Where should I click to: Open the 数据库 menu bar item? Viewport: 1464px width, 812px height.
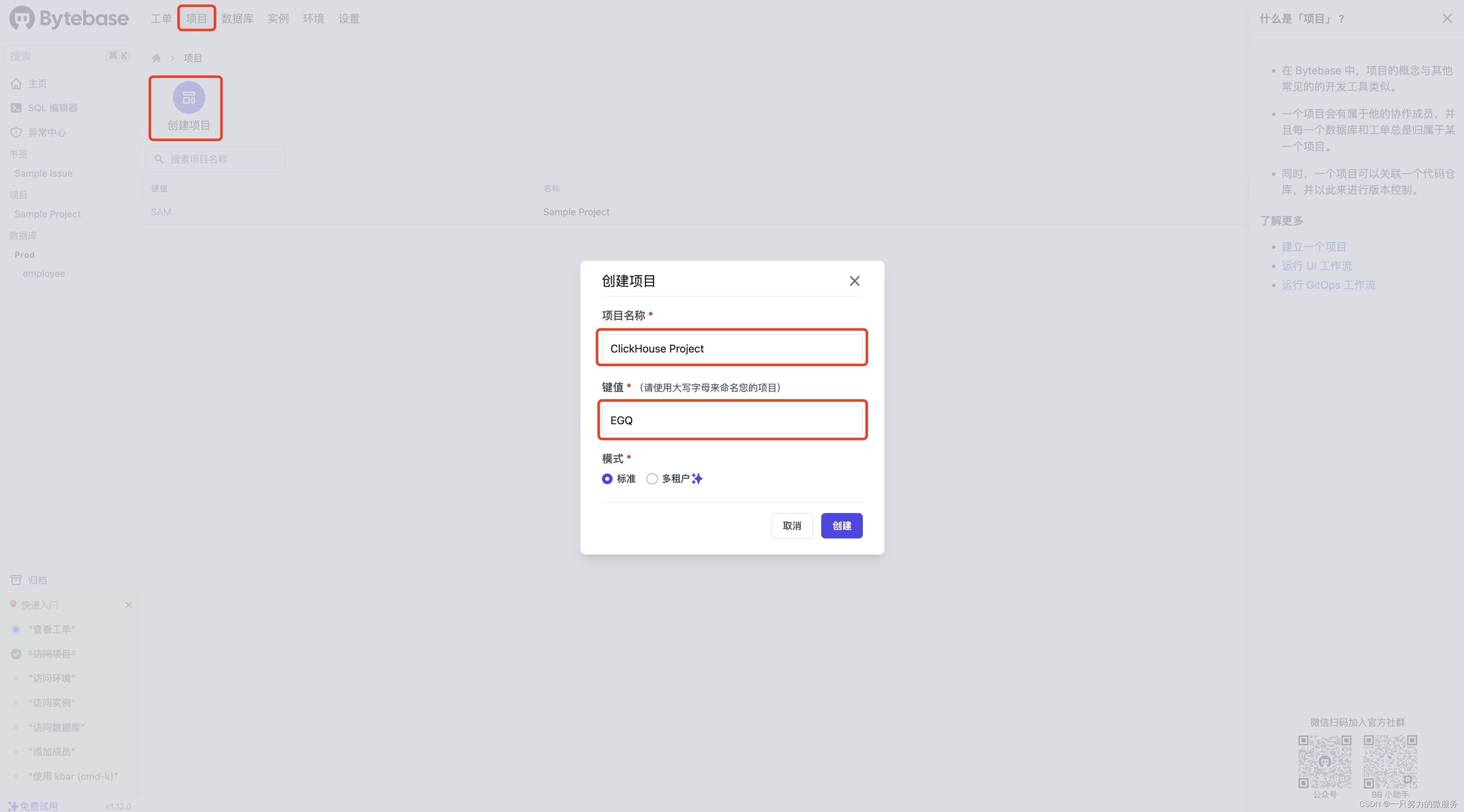[x=238, y=18]
